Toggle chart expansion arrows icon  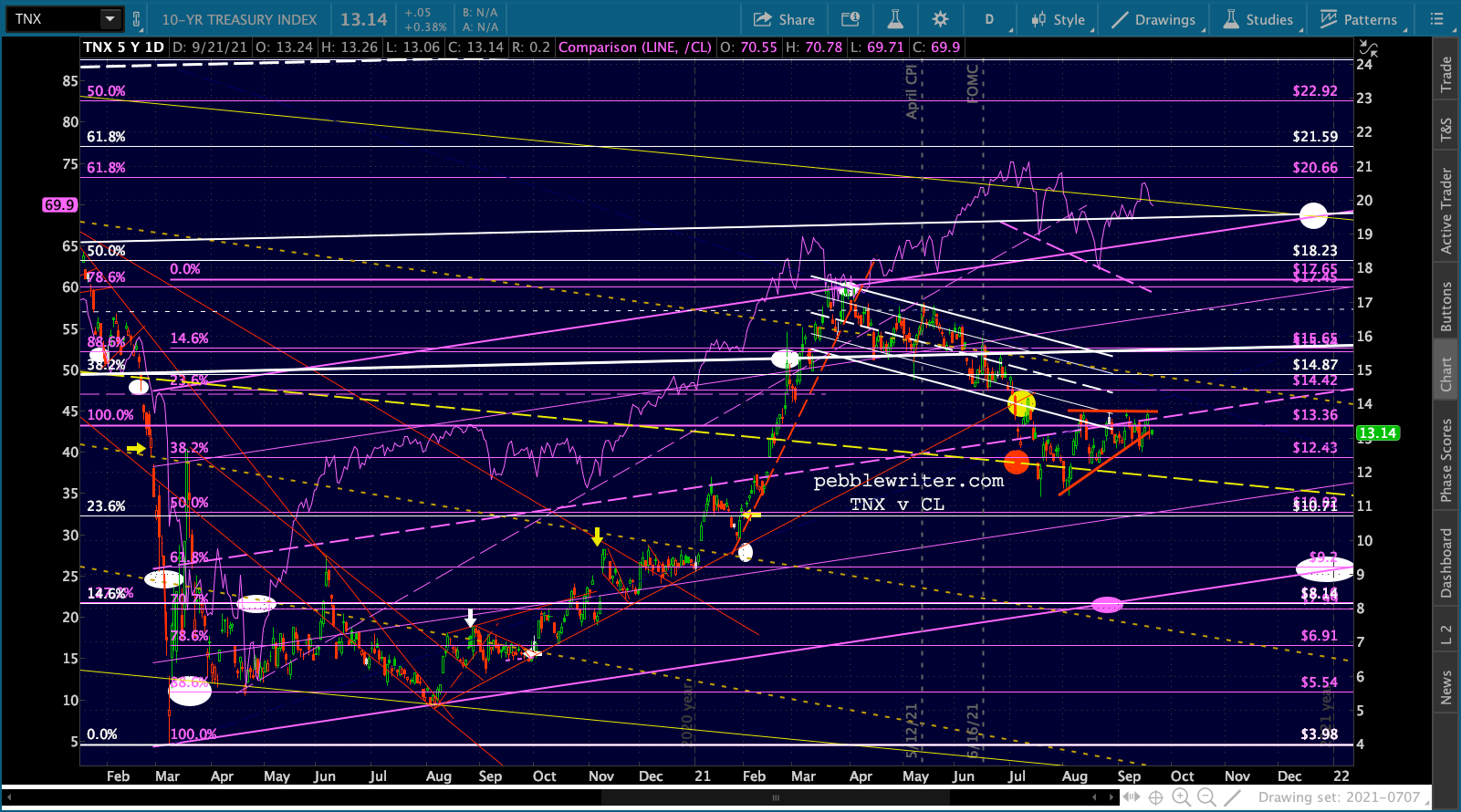pos(1131,797)
